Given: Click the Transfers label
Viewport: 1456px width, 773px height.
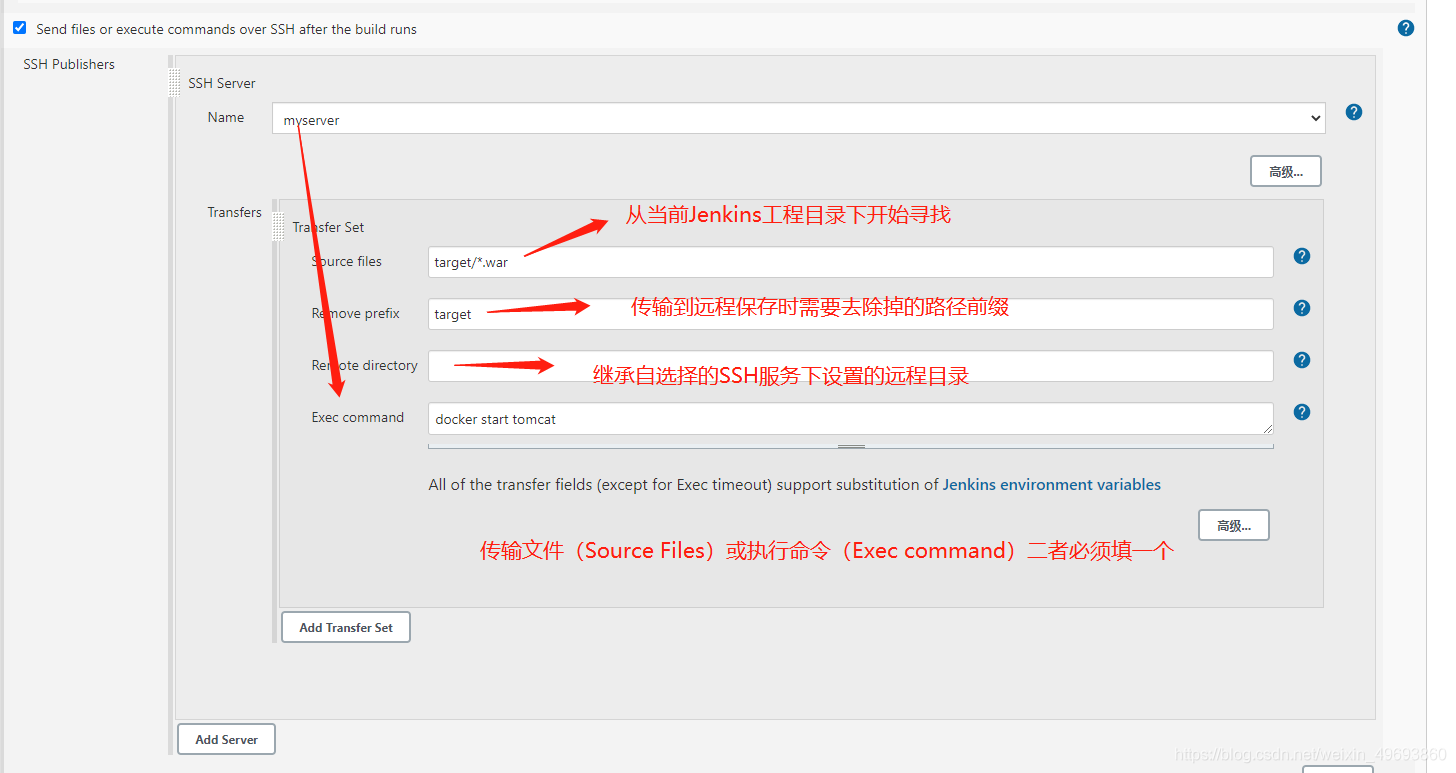Looking at the screenshot, I should click(x=234, y=212).
